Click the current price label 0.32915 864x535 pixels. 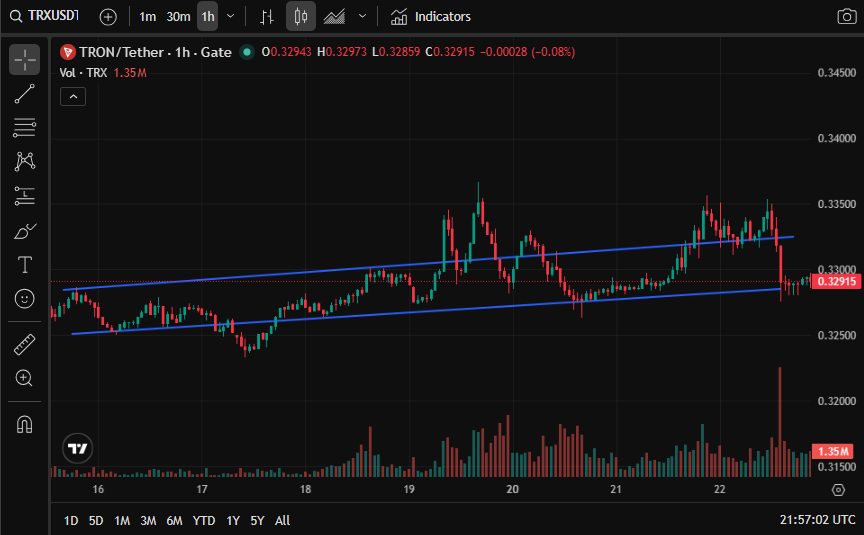click(836, 282)
